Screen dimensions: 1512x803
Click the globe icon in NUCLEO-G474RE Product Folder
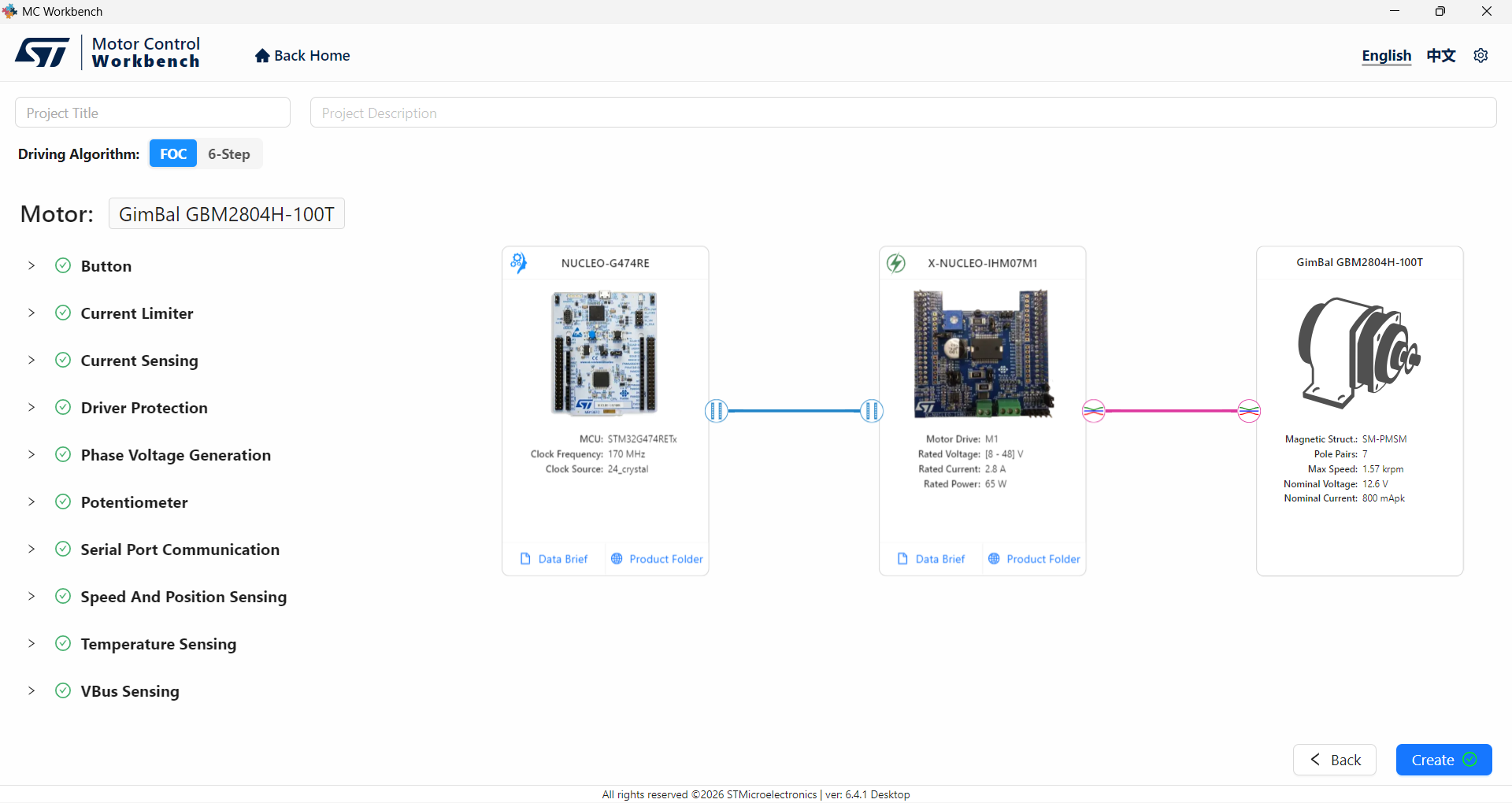(x=617, y=559)
